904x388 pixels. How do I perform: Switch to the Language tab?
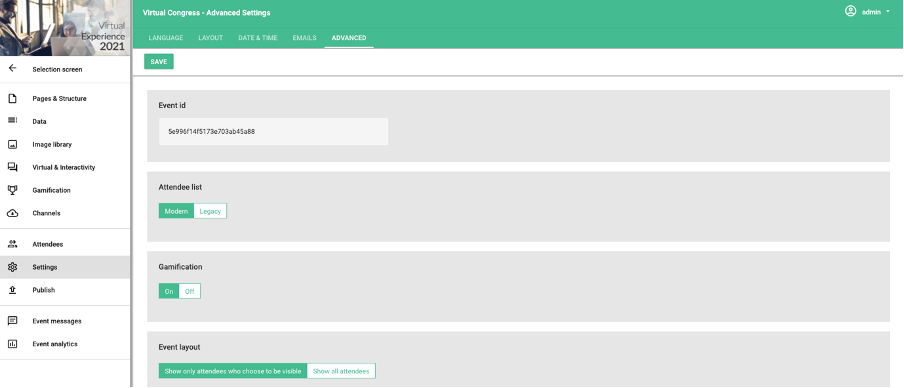tap(166, 38)
